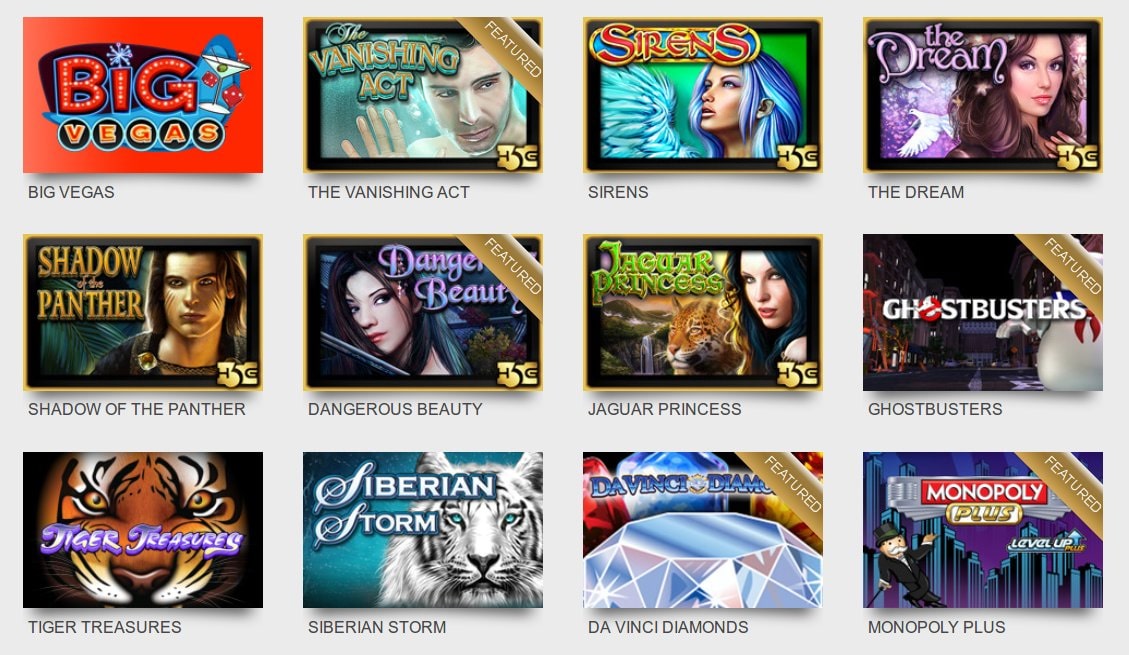Select the Jaguar Princess game image
Image resolution: width=1129 pixels, height=655 pixels.
pos(703,312)
